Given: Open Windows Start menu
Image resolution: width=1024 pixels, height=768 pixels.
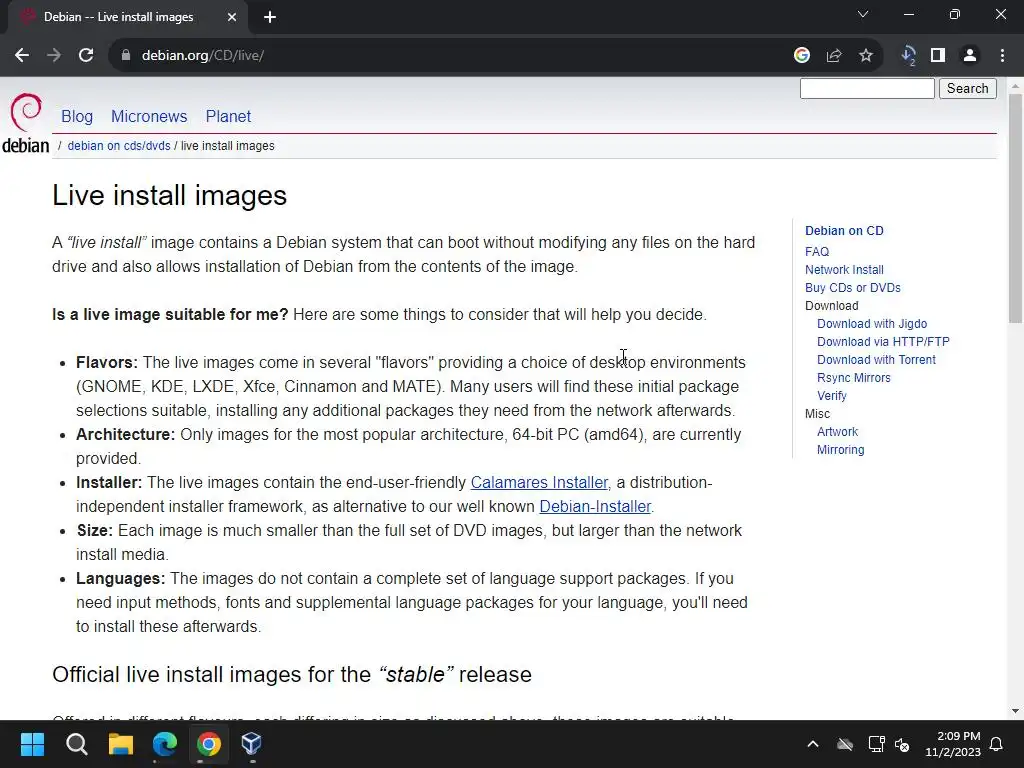Looking at the screenshot, I should point(32,744).
